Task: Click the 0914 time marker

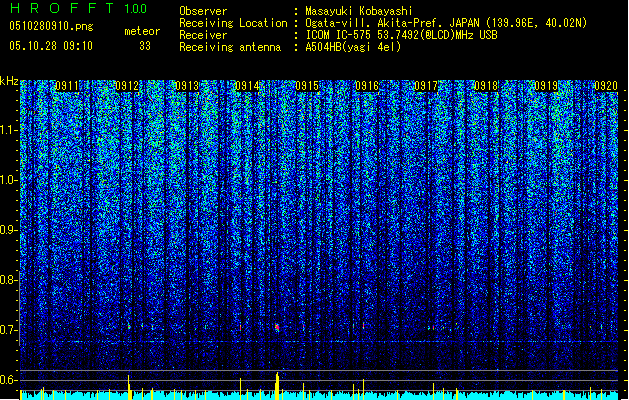Action: tap(247, 86)
